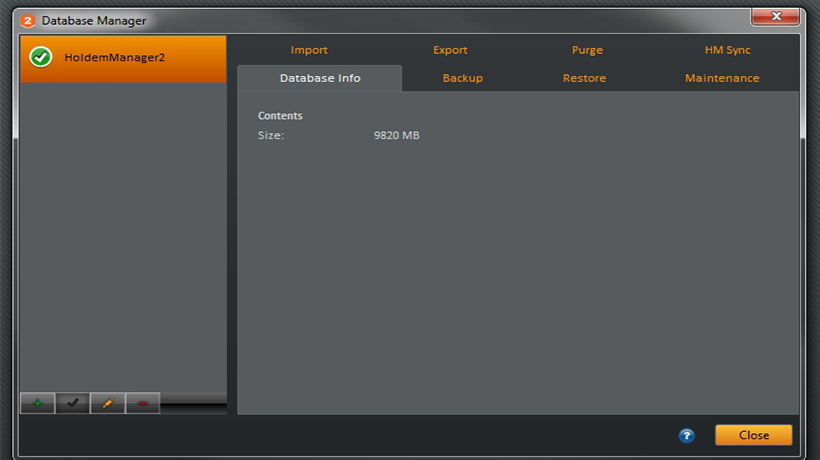820x460 pixels.
Task: Click the red minus remove database icon
Action: pyautogui.click(x=143, y=403)
